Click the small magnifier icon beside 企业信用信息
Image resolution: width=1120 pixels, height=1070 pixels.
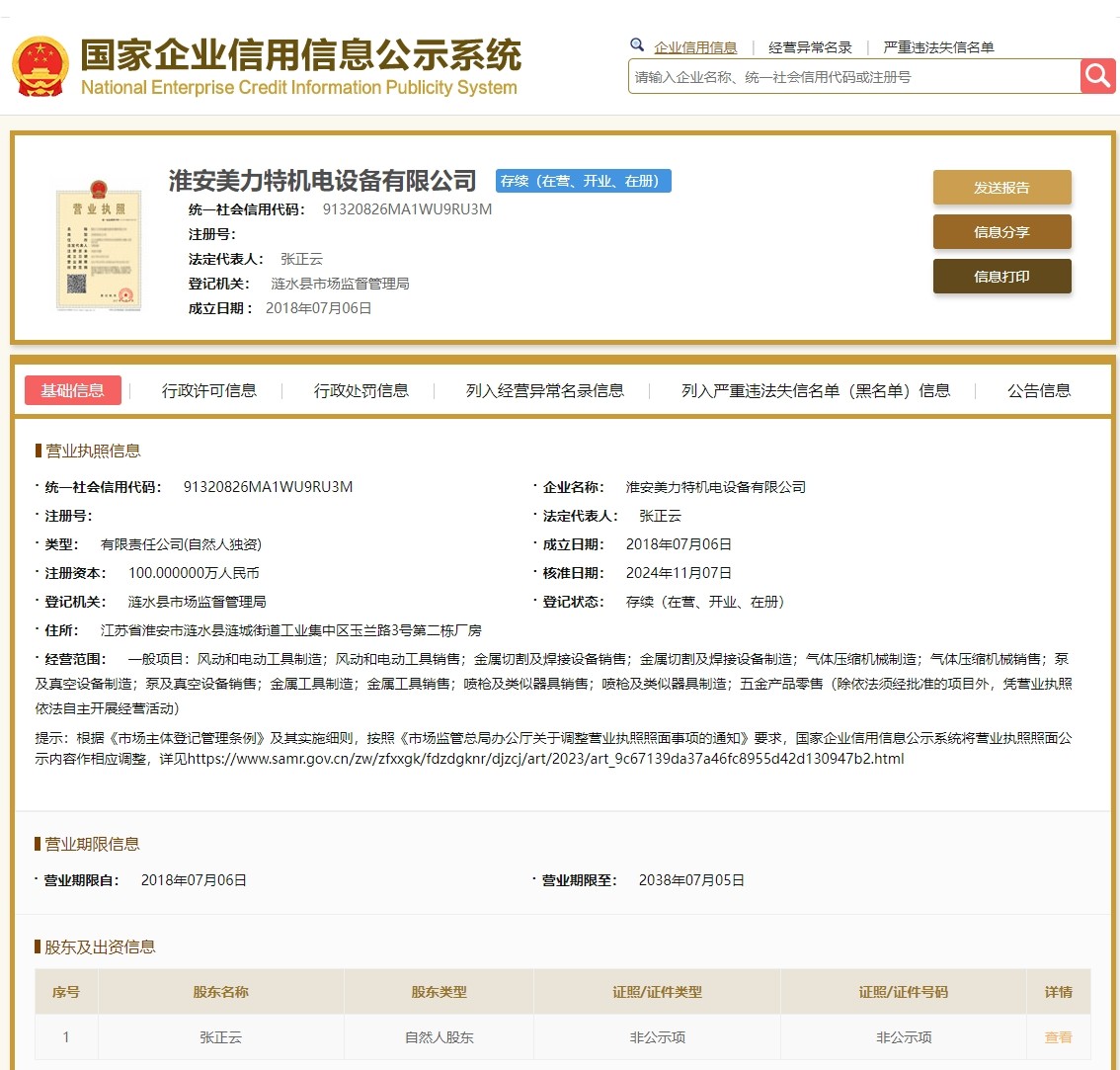coord(636,45)
